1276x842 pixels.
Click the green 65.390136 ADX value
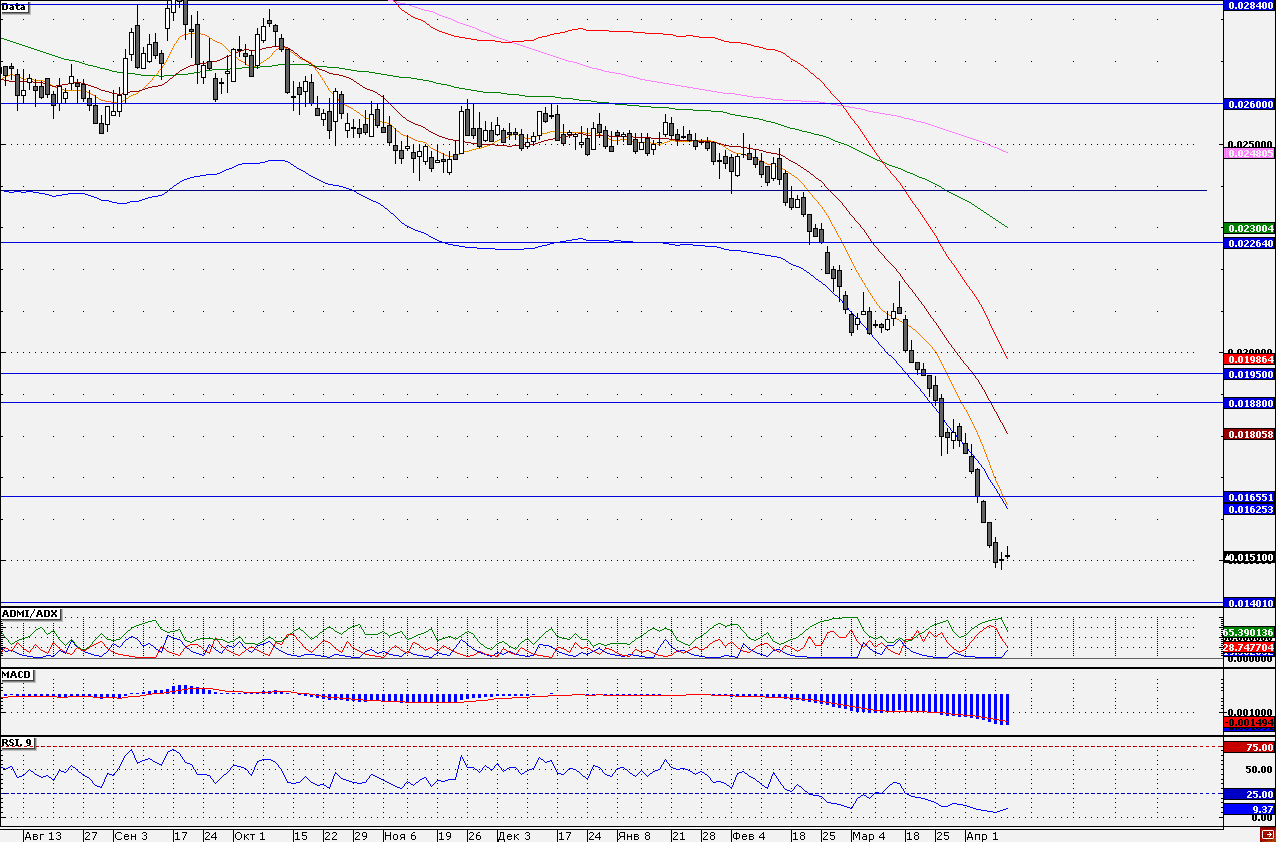tap(1249, 632)
